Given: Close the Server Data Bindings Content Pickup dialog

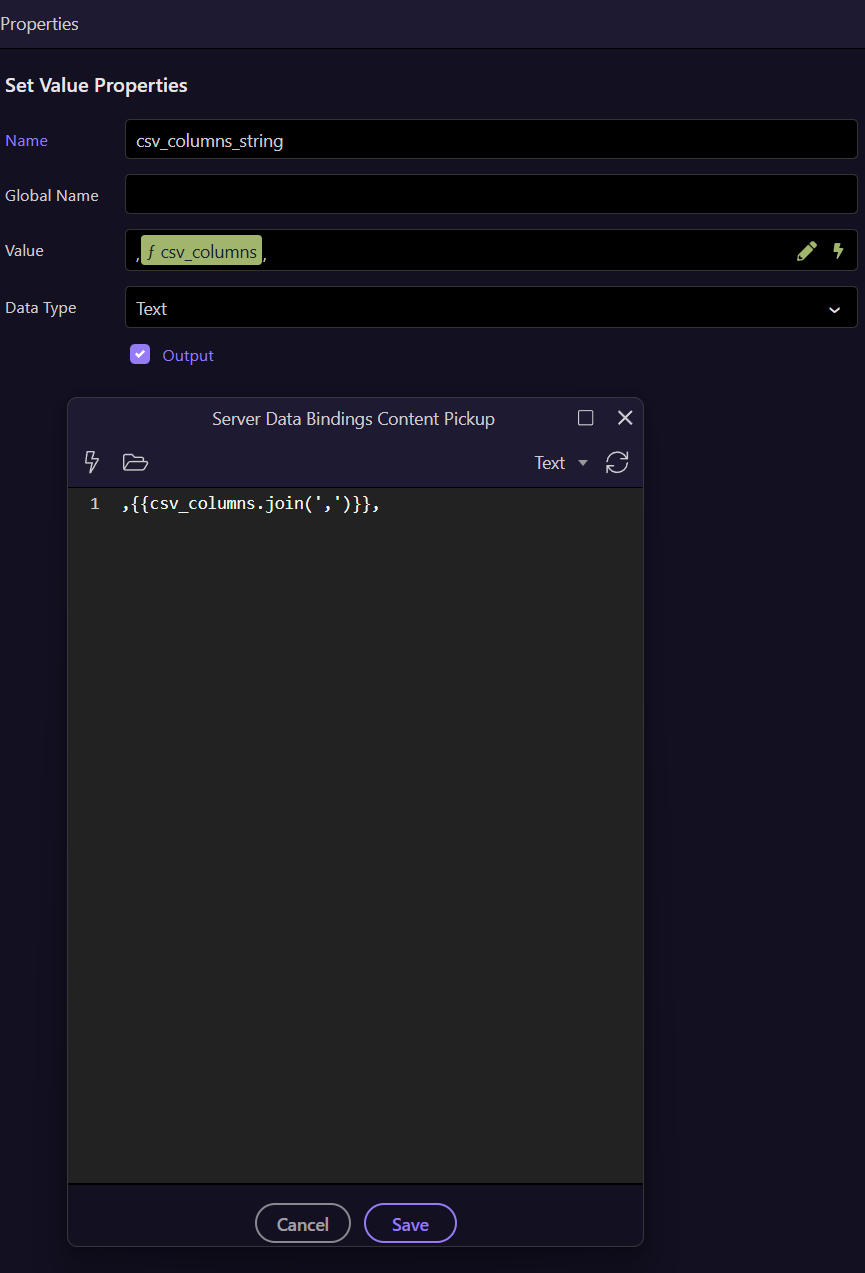Looking at the screenshot, I should click(x=625, y=418).
